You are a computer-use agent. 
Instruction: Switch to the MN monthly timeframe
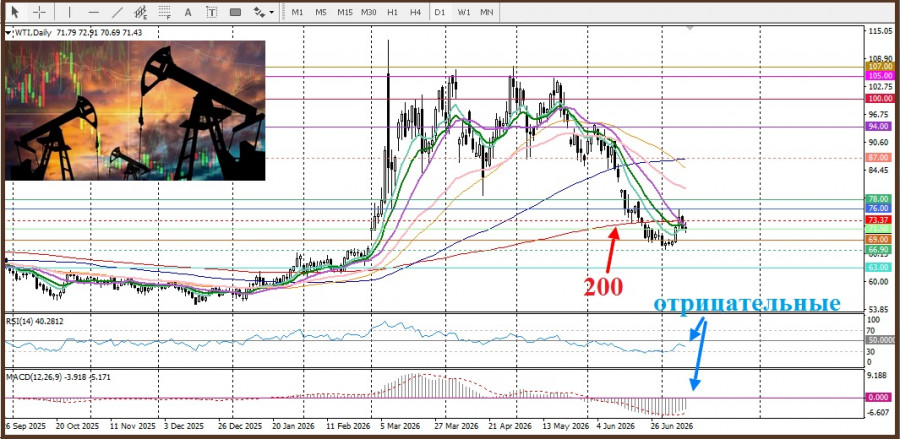click(487, 11)
